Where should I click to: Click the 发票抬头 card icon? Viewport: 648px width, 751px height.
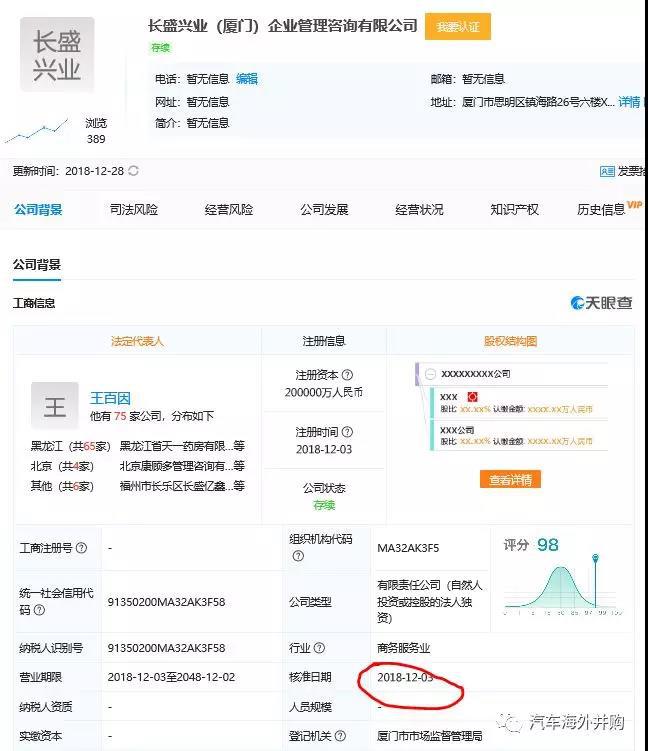coord(607,171)
